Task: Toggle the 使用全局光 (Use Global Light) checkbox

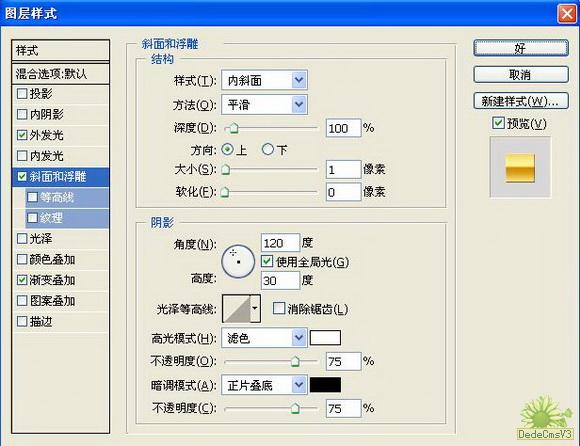Action: point(267,261)
